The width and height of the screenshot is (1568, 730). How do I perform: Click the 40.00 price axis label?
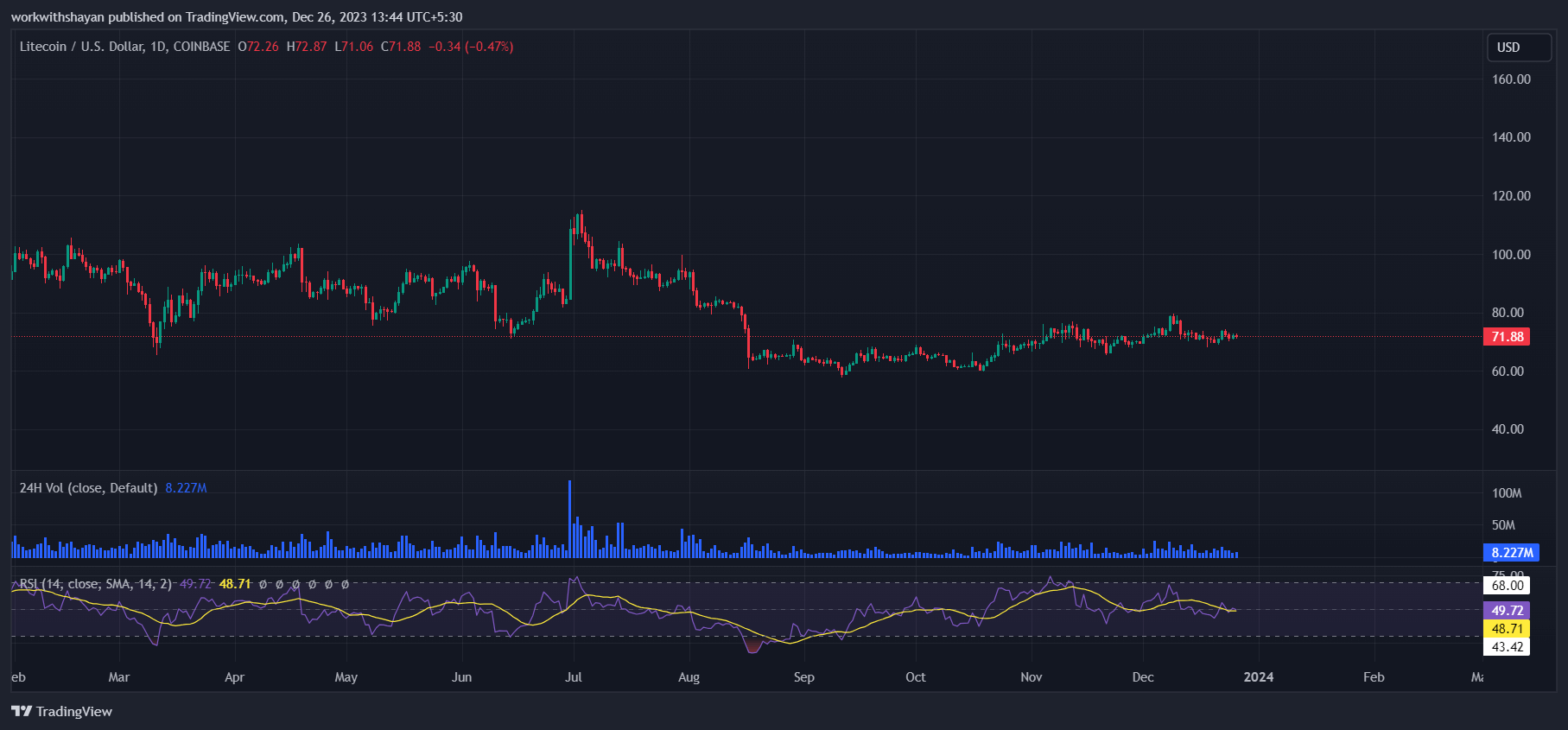pyautogui.click(x=1508, y=429)
